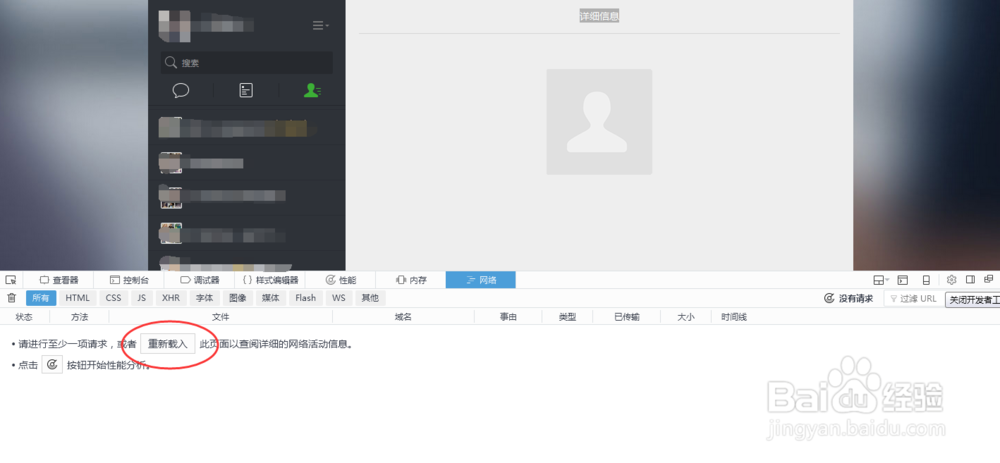Viewport: 1000px width, 463px height.
Task: Toggle responsive design mode phone icon
Action: point(926,280)
